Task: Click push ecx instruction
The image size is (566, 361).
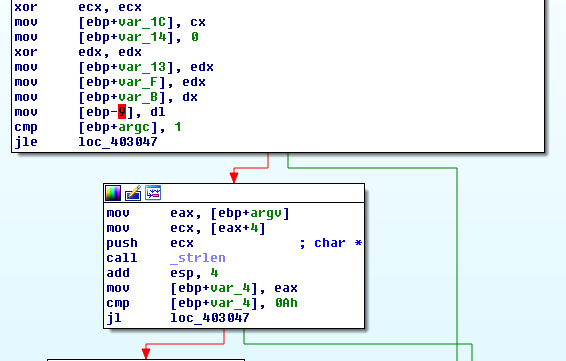Action: click(150, 243)
